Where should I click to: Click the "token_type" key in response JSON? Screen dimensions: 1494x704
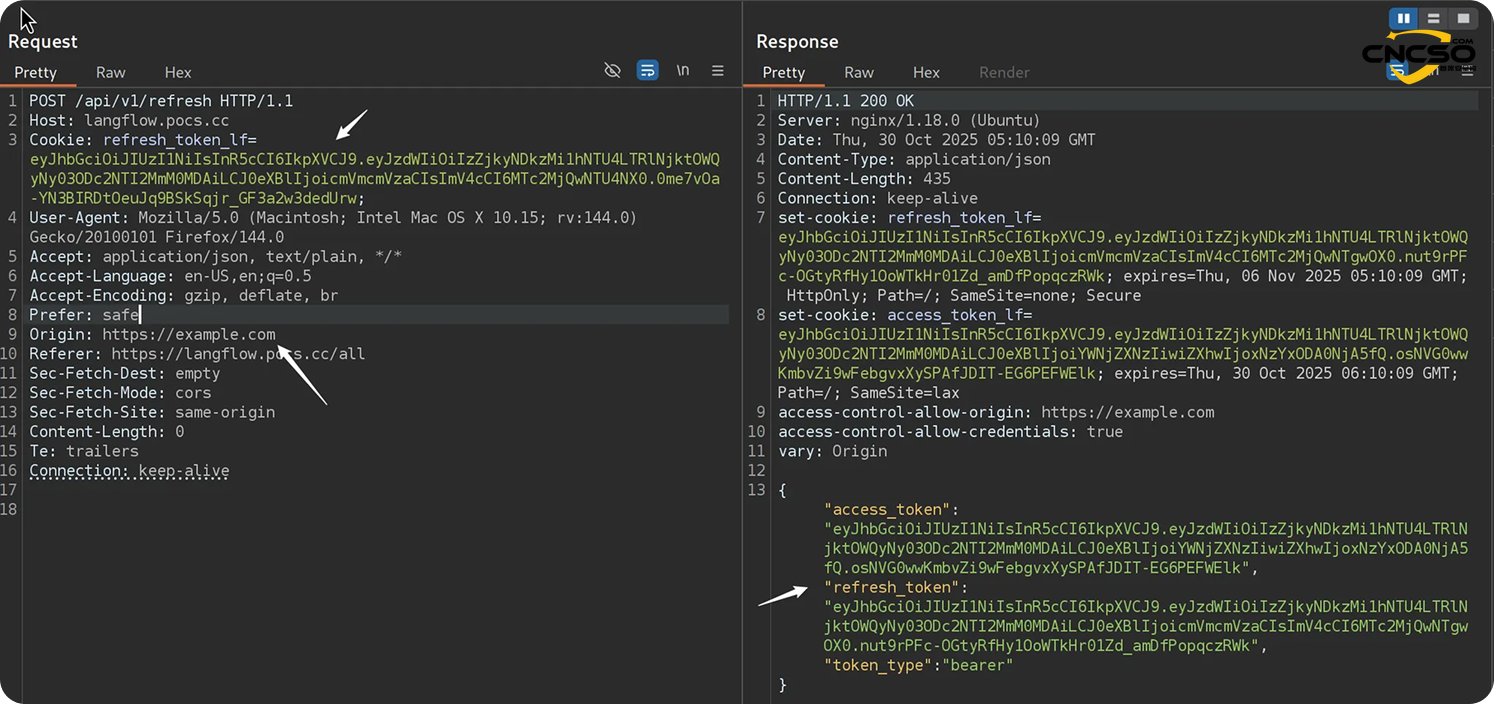pos(879,665)
